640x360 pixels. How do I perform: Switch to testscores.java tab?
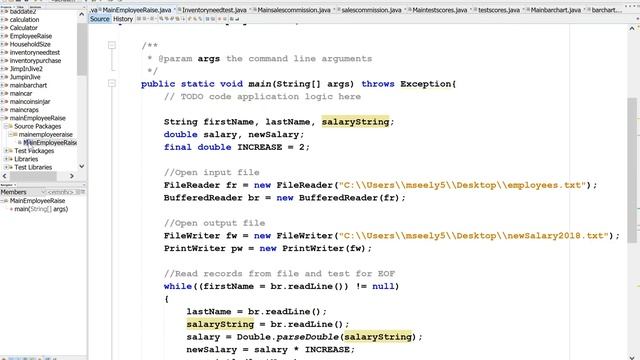pyautogui.click(x=498, y=10)
